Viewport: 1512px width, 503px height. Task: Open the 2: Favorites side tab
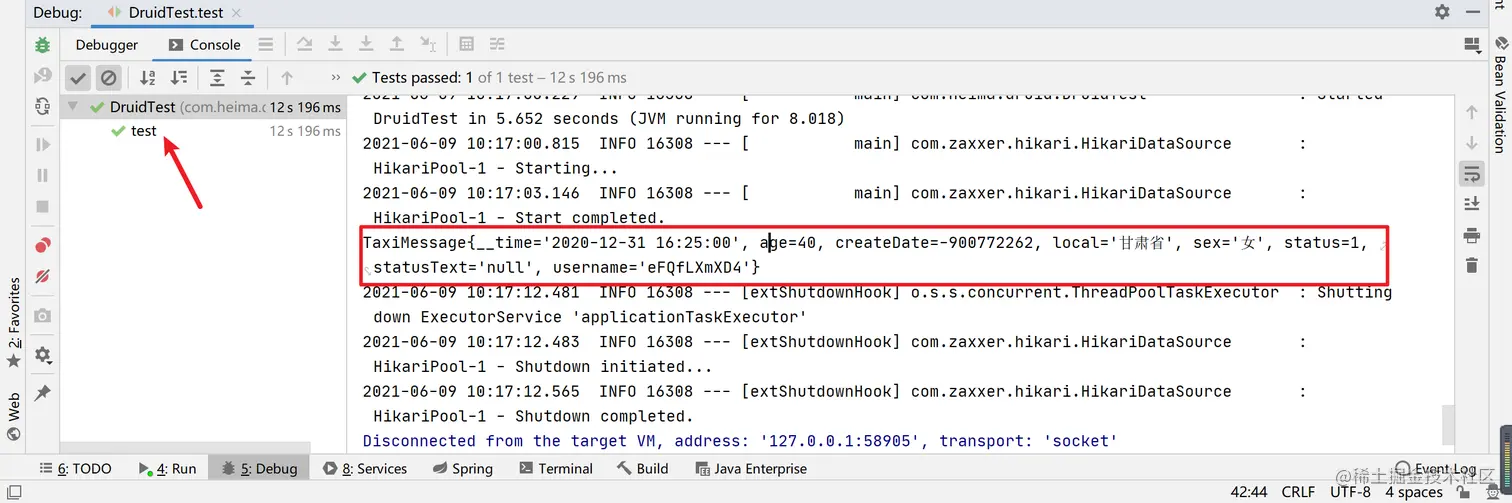[x=13, y=322]
